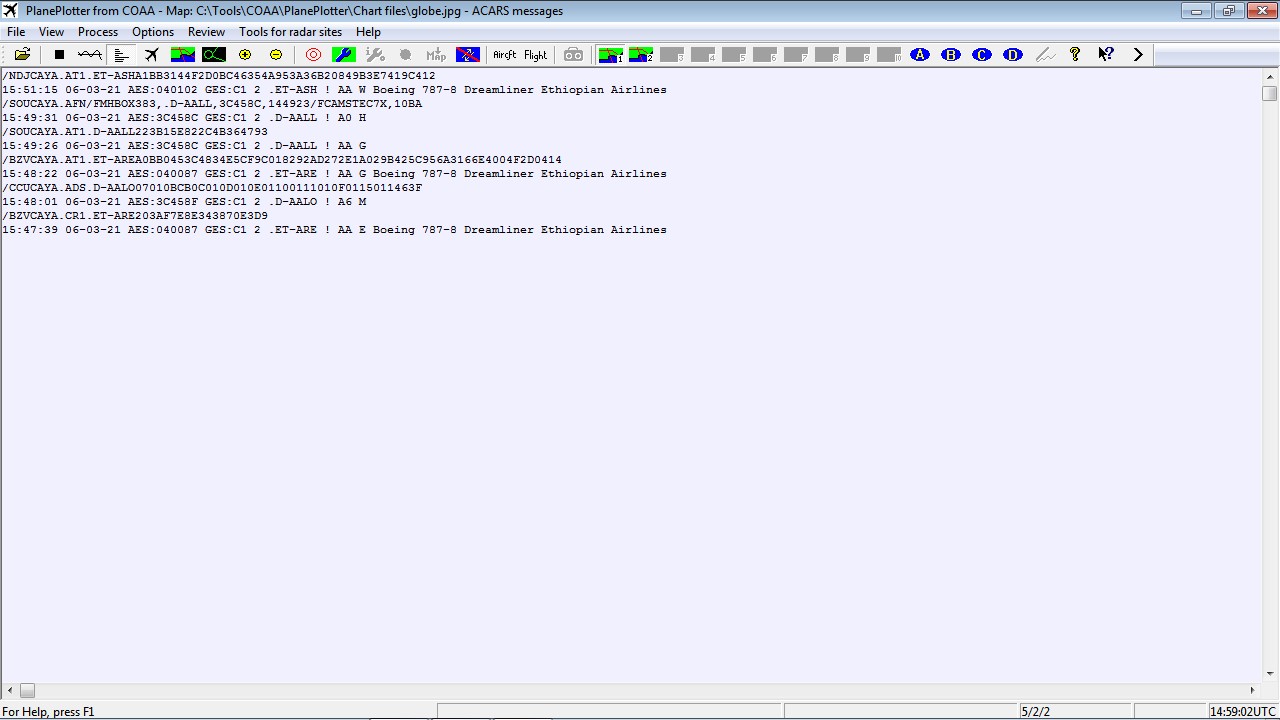The image size is (1280, 720).
Task: Open the File menu
Action: click(15, 31)
